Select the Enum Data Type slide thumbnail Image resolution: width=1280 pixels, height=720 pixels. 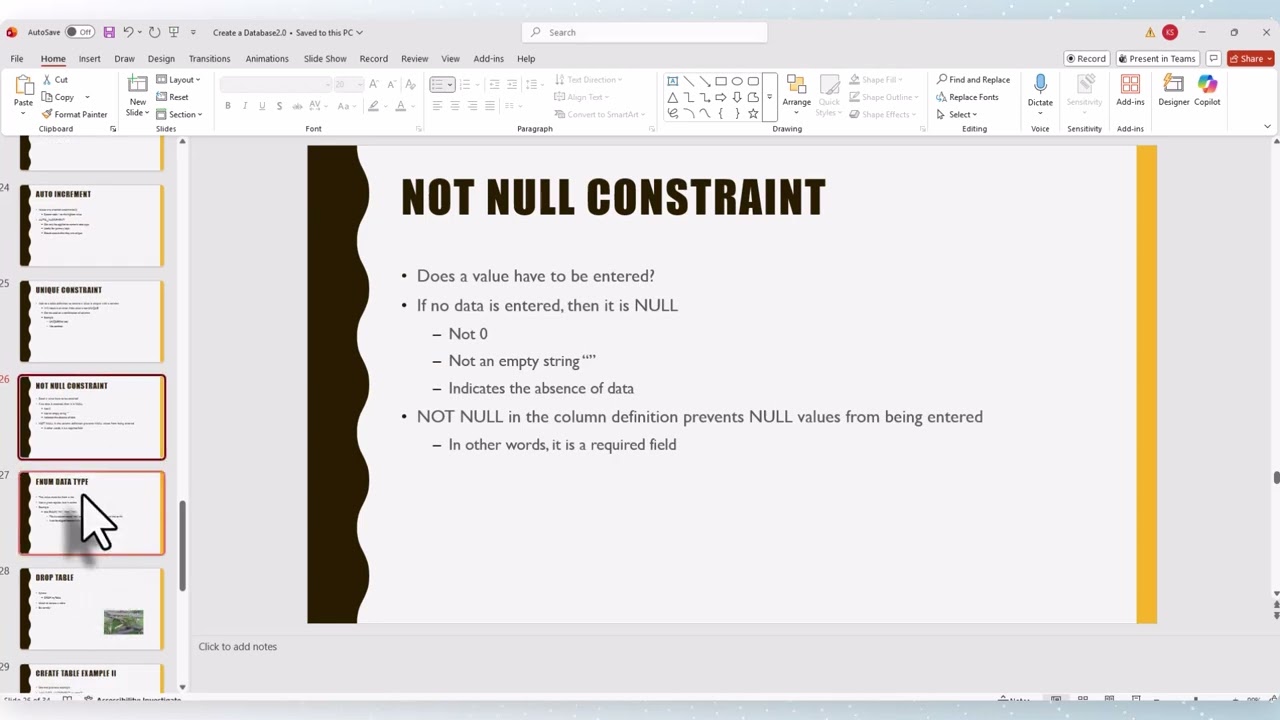[92, 513]
